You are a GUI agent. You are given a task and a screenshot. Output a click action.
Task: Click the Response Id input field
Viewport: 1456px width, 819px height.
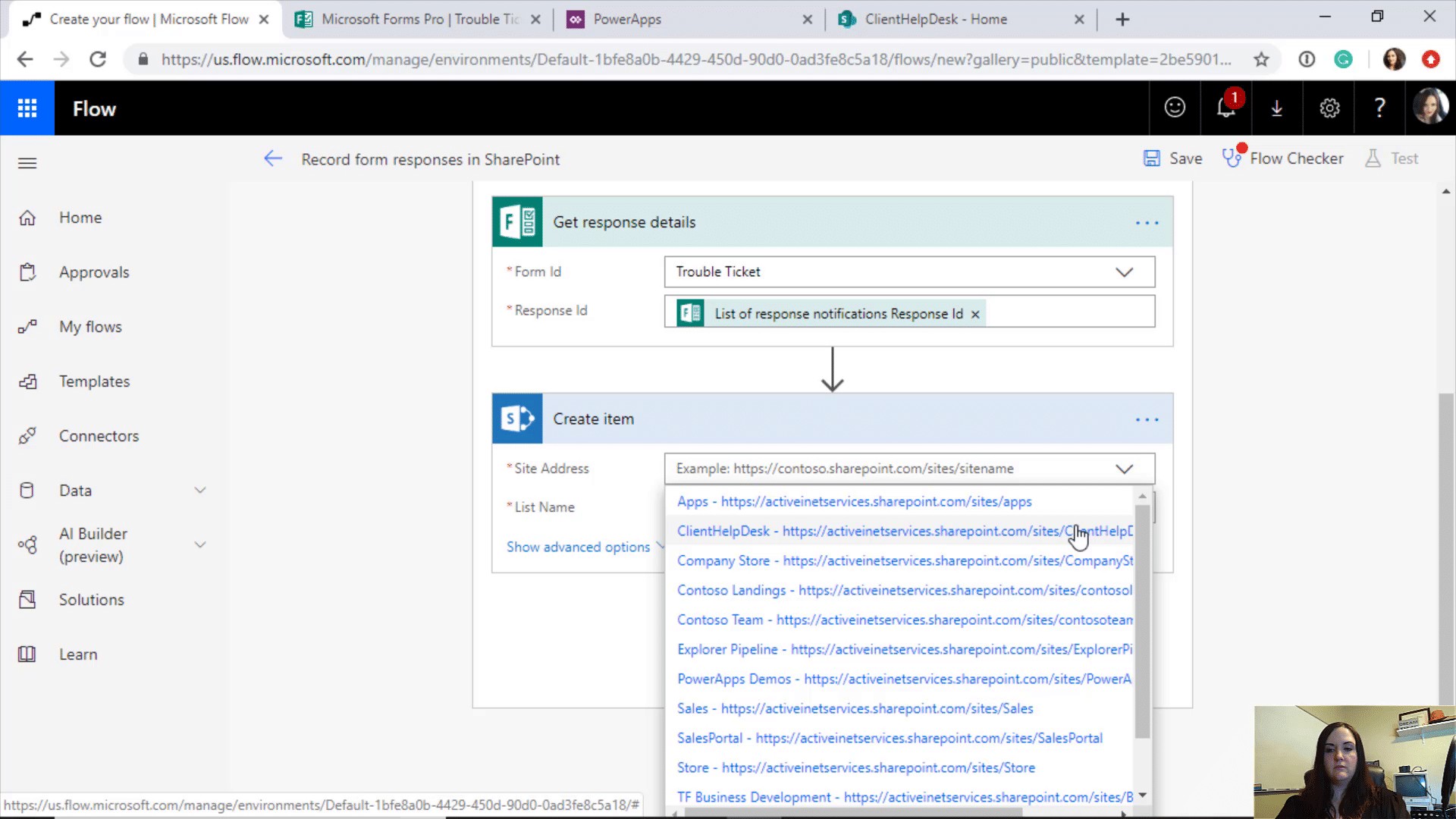click(909, 312)
